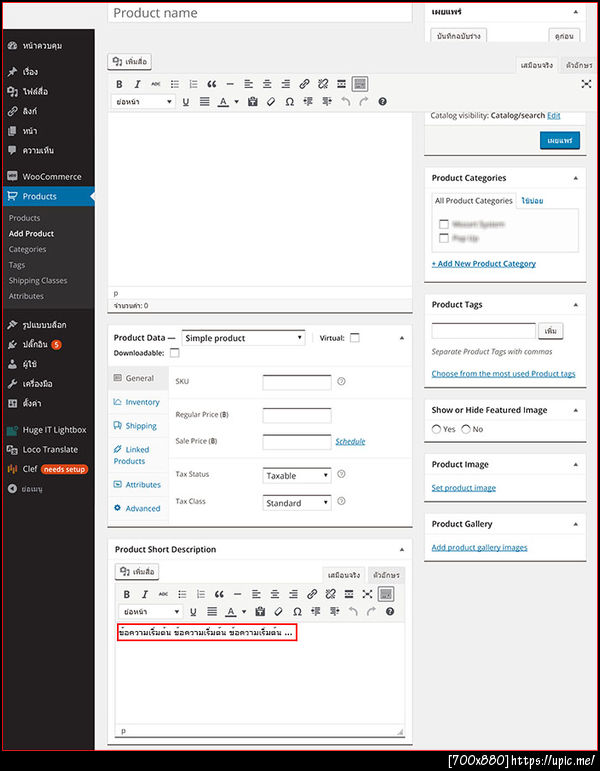
Task: Click the SKU input field
Action: pyautogui.click(x=297, y=382)
